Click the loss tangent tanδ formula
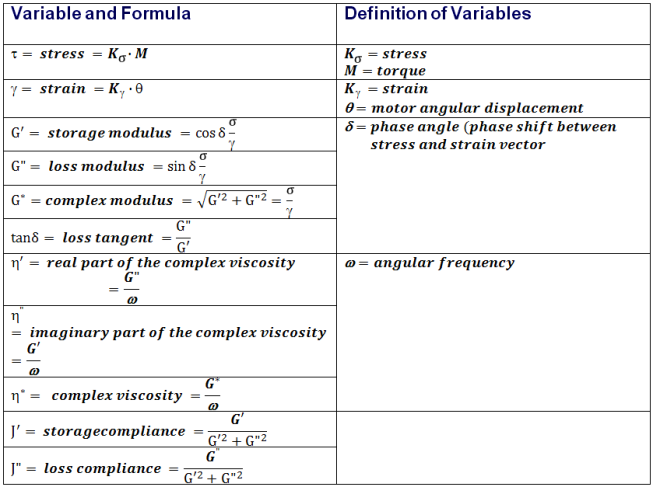Screen dimensions: 653x487 pos(101,237)
